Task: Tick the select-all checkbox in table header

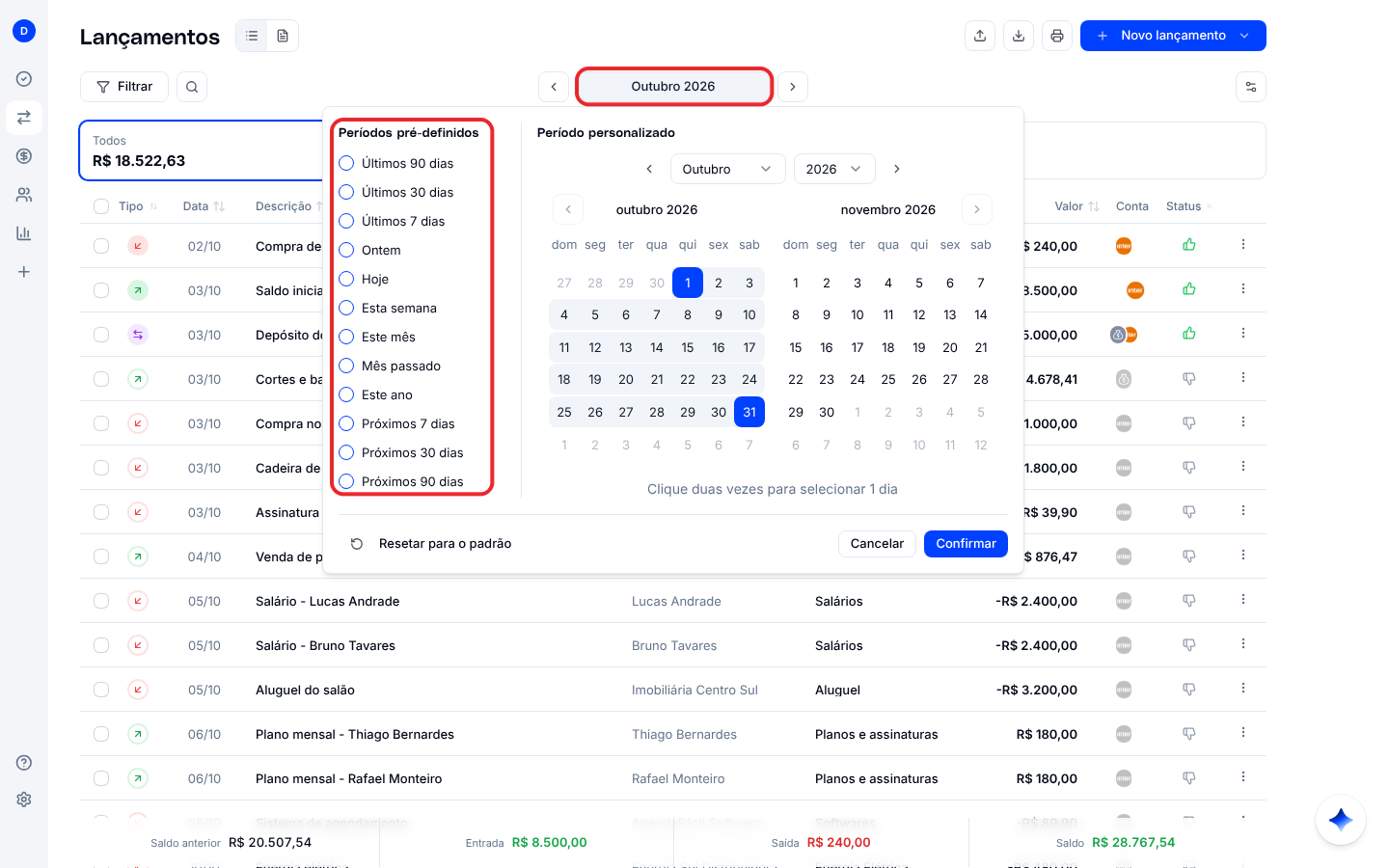Action: click(101, 206)
